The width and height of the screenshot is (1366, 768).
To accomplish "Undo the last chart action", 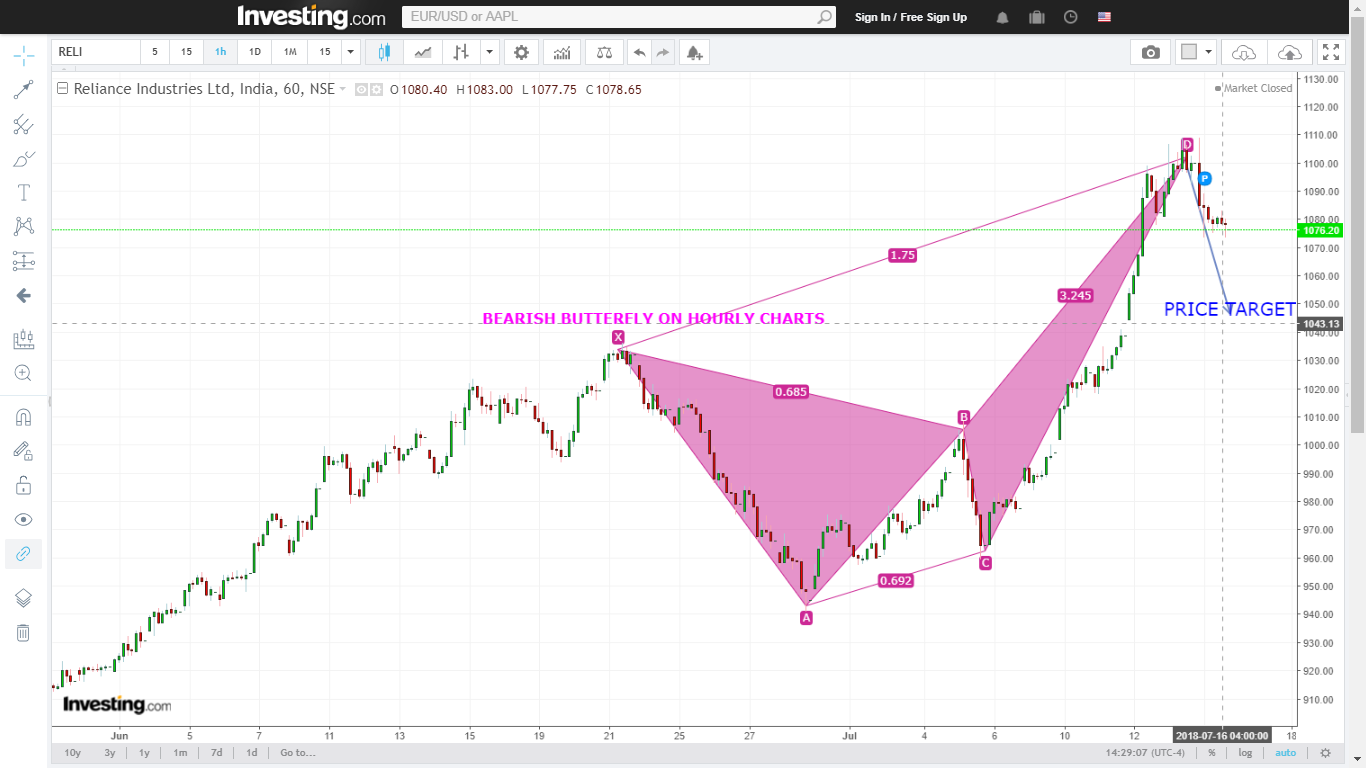I will click(639, 52).
